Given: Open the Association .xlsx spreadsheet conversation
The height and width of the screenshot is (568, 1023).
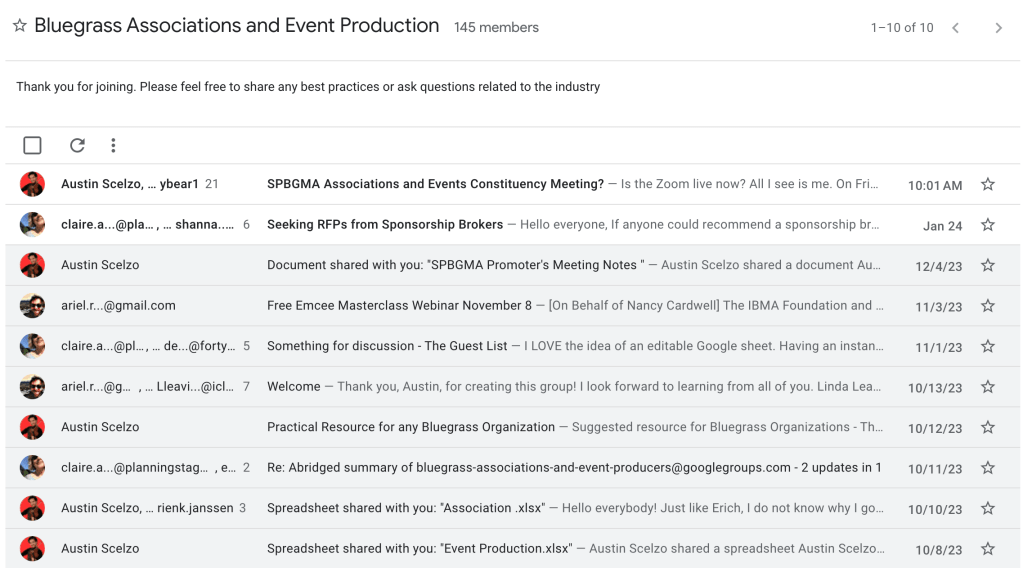Looking at the screenshot, I should [x=405, y=508].
